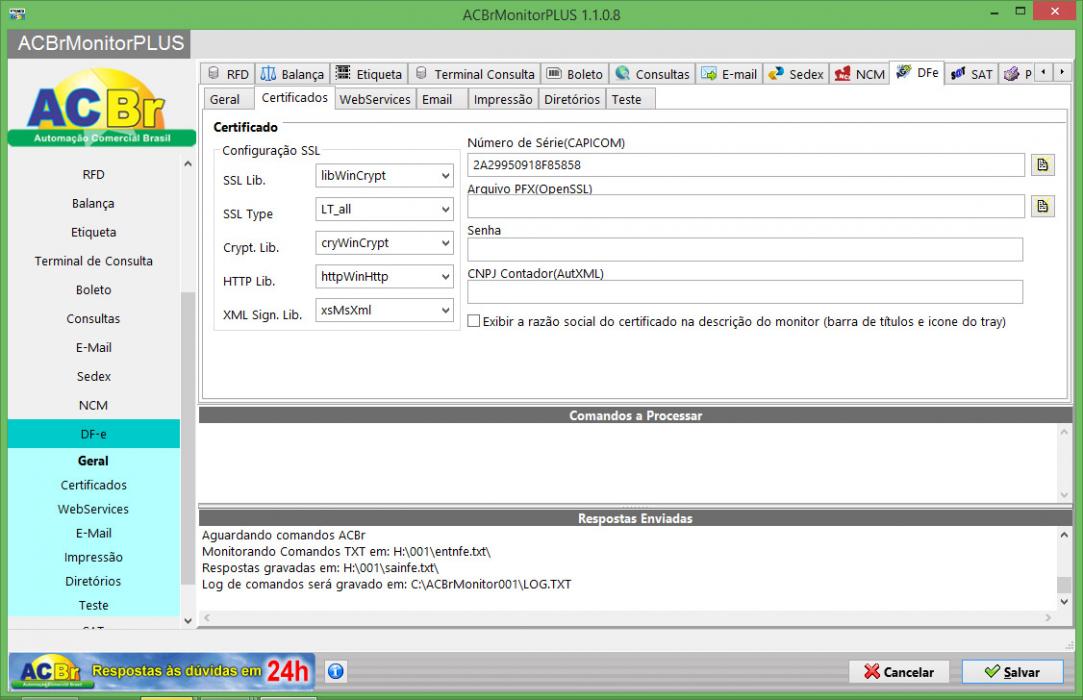Enable exibir razão social do certificado checkbox
The image size is (1083, 700).
pos(474,321)
